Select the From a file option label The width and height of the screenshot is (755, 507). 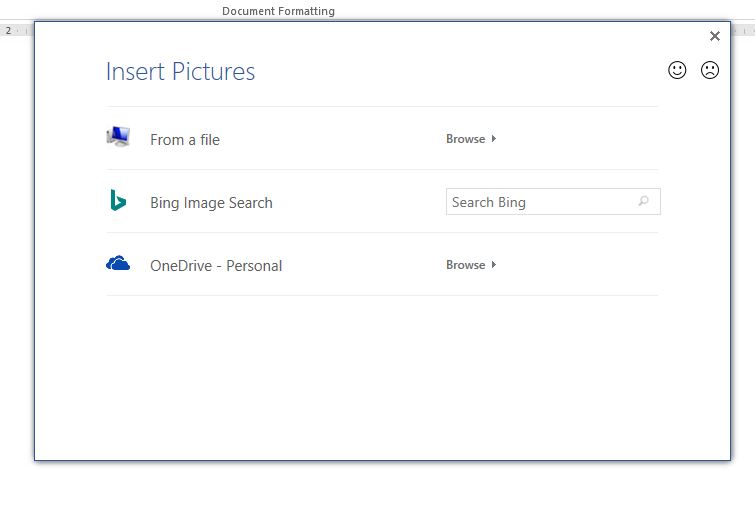pyautogui.click(x=185, y=140)
